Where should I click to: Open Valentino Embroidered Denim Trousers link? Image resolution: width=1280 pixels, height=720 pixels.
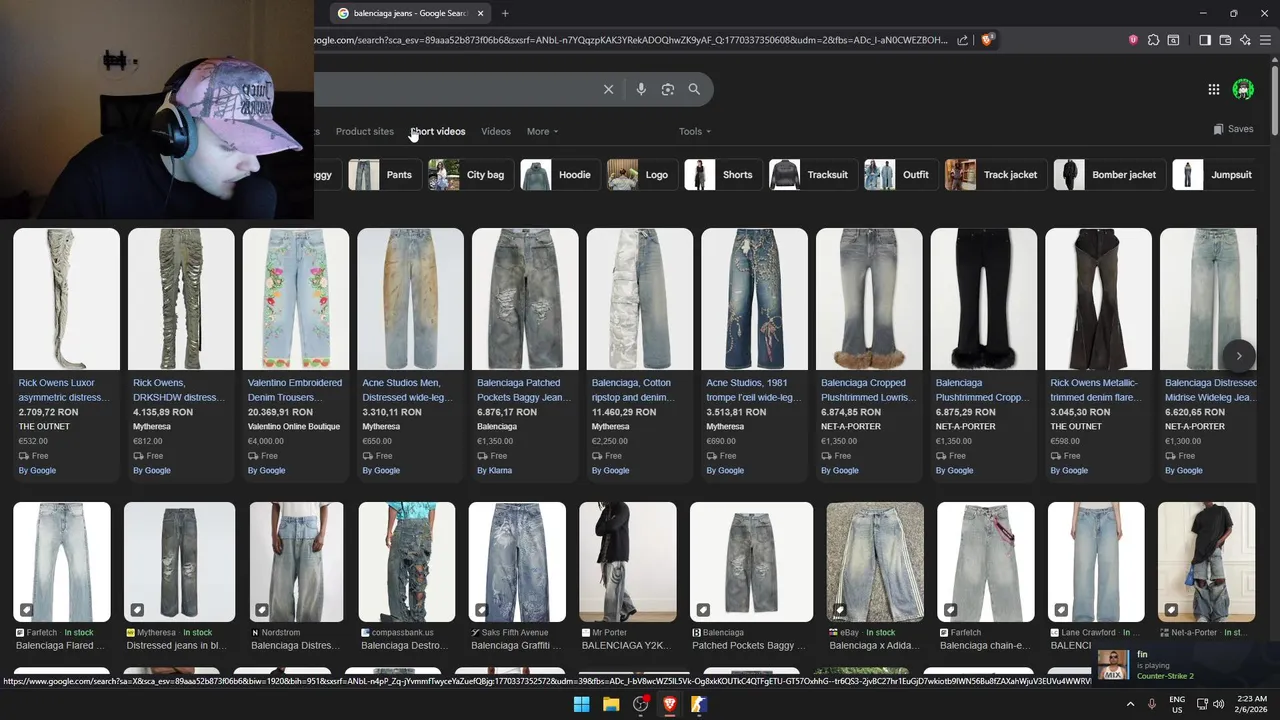coord(295,390)
